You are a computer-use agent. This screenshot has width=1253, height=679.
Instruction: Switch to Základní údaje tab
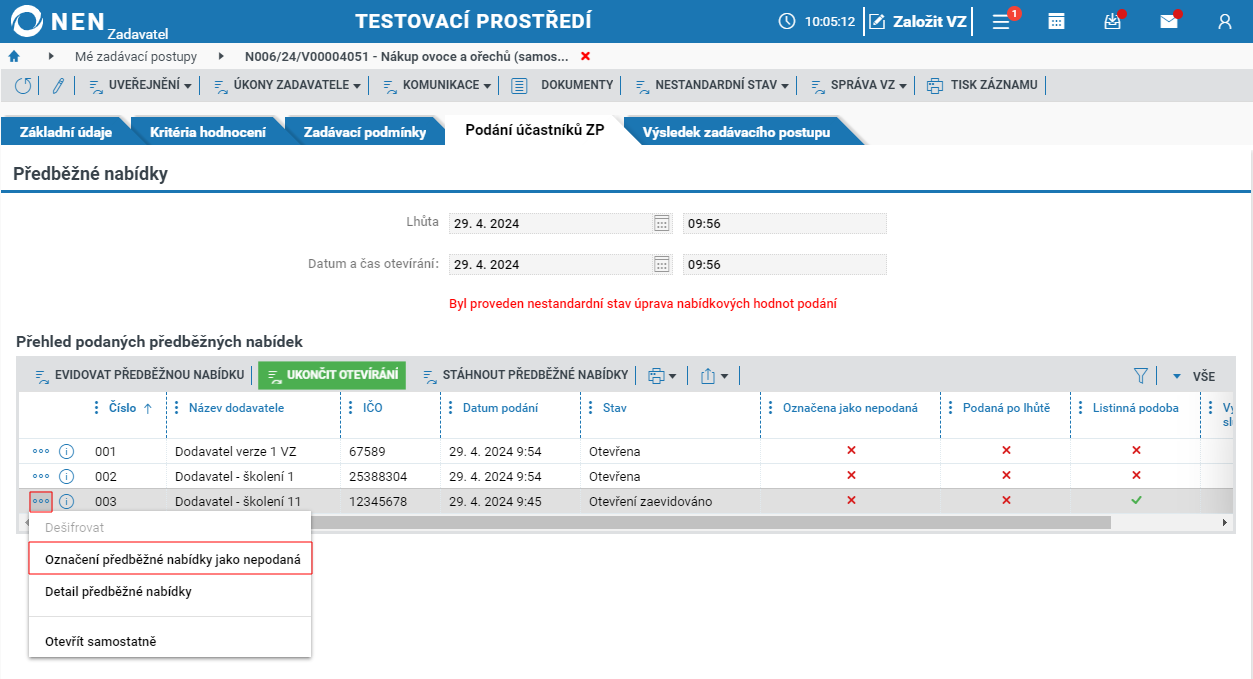coord(66,132)
